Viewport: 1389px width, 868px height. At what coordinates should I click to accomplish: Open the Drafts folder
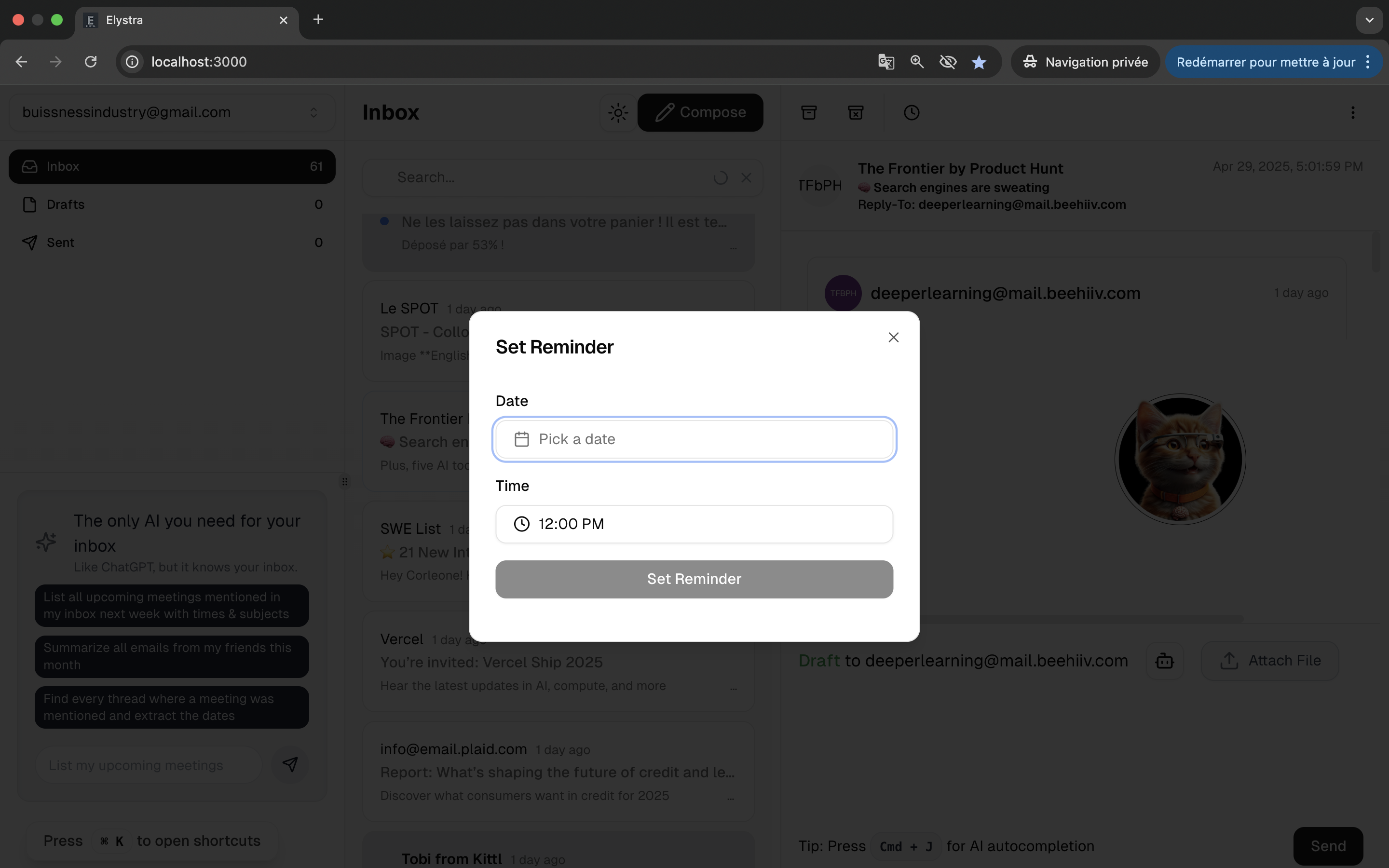point(66,204)
